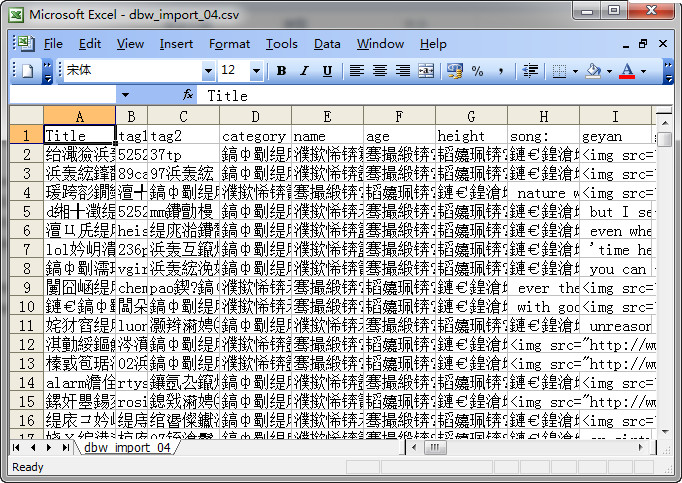Open Borders dropdown arrow
Viewport: 682px width, 483px height.
tap(575, 71)
